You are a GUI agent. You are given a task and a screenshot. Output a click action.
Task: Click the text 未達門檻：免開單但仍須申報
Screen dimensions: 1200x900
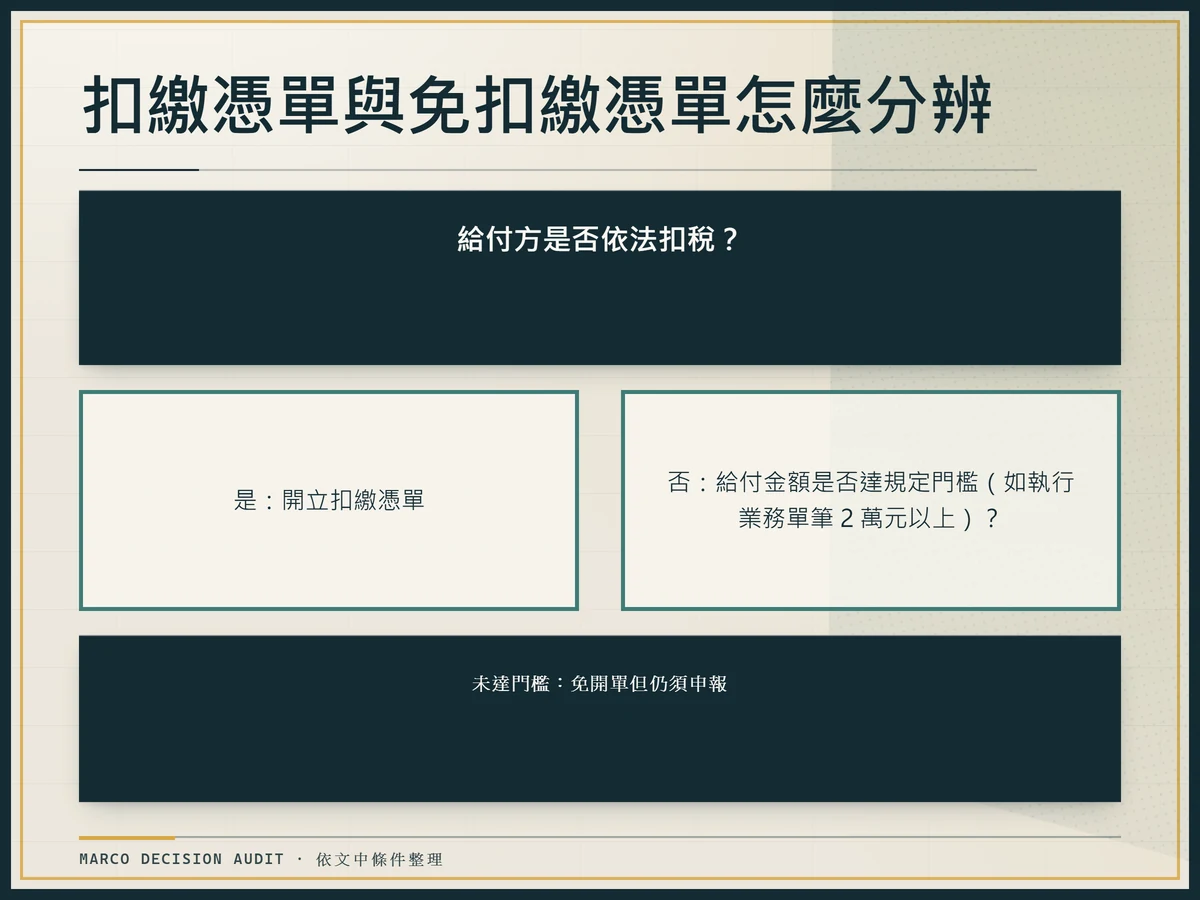pyautogui.click(x=600, y=685)
